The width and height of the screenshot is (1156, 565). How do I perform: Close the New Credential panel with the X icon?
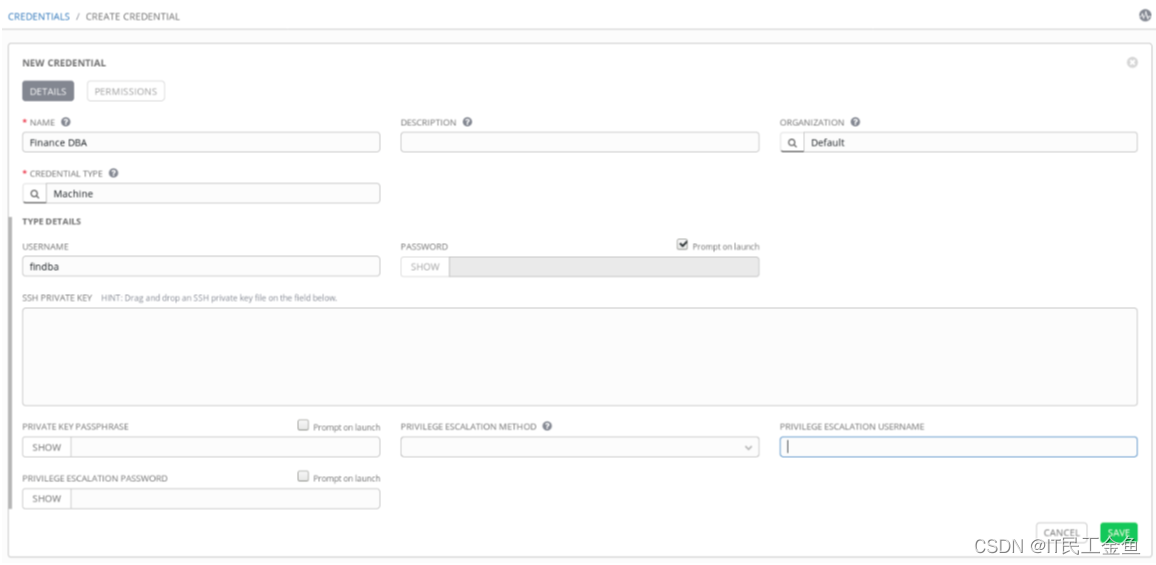pos(1132,63)
